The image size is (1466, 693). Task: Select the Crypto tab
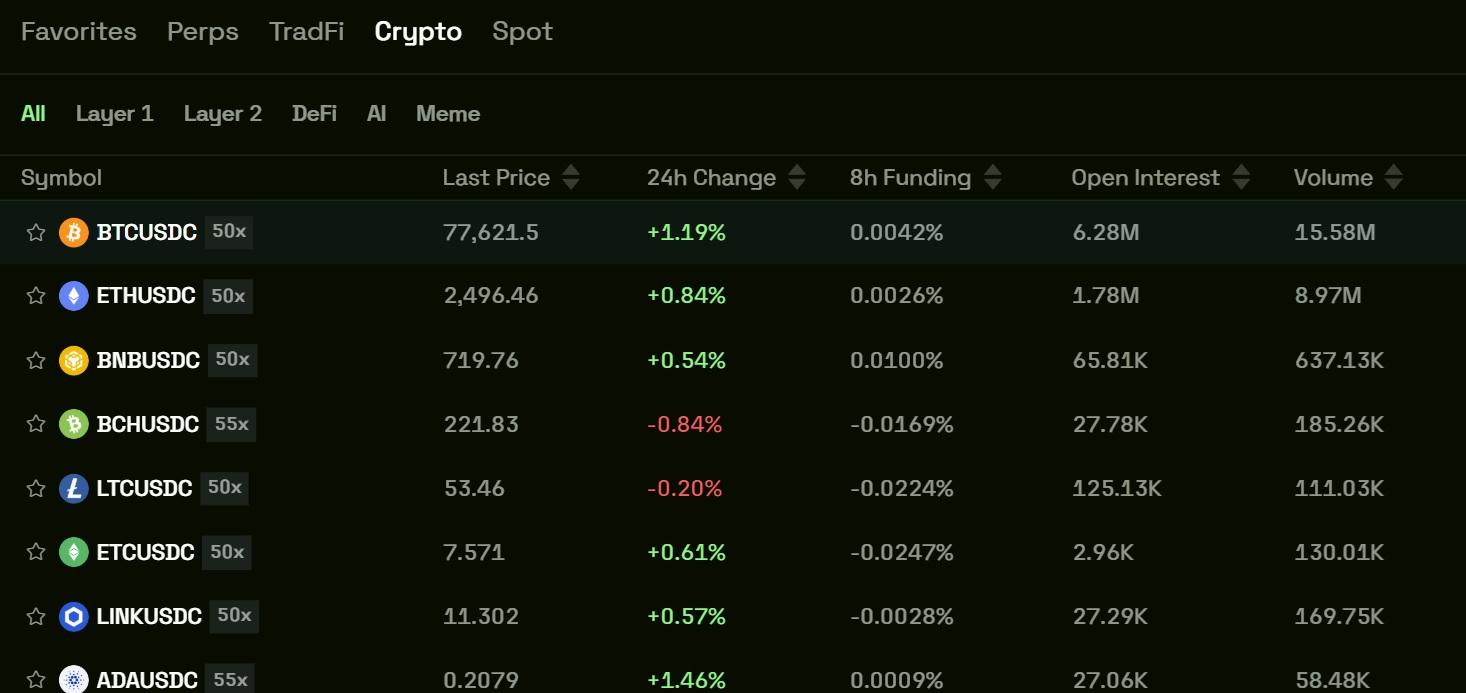[418, 32]
